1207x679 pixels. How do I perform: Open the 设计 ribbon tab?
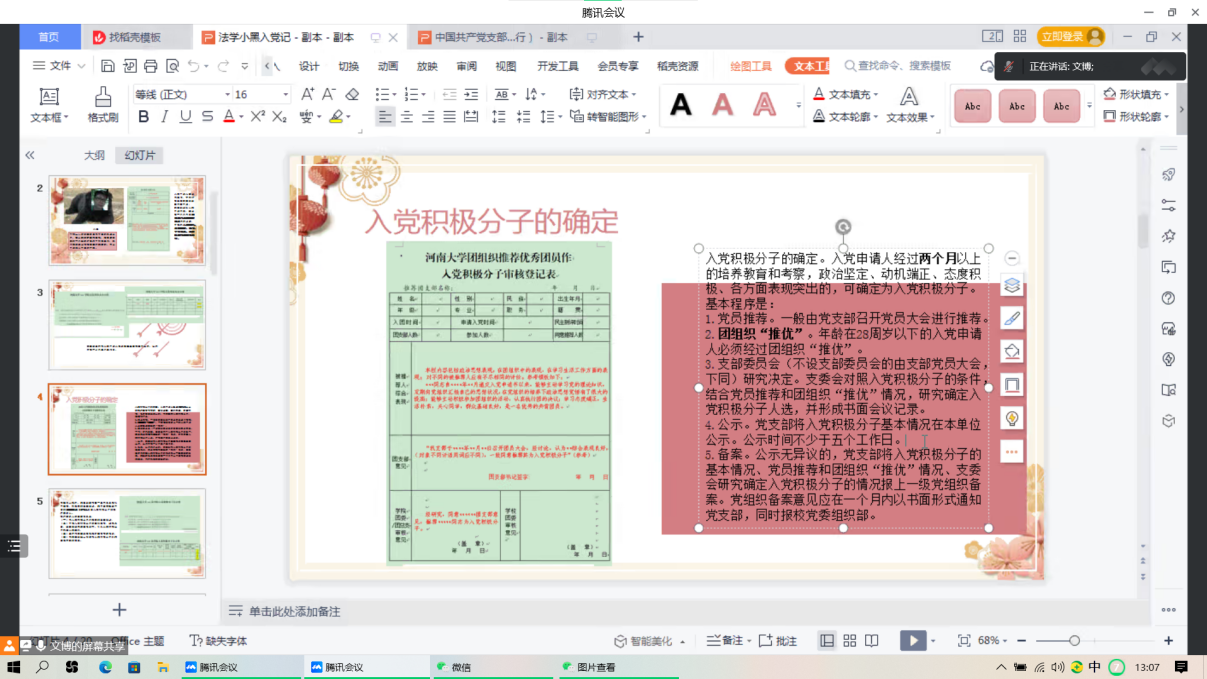click(309, 66)
